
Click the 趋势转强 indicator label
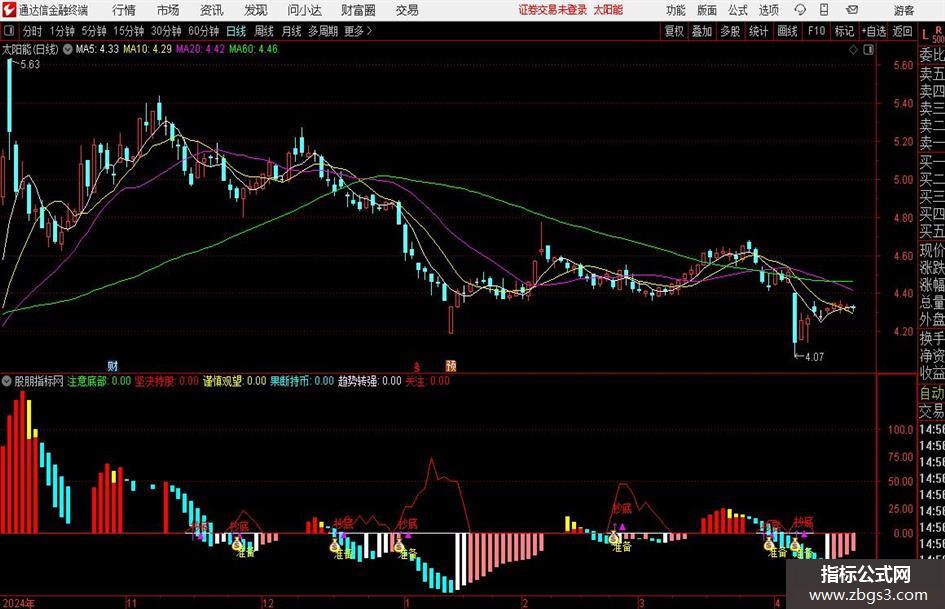pos(369,381)
